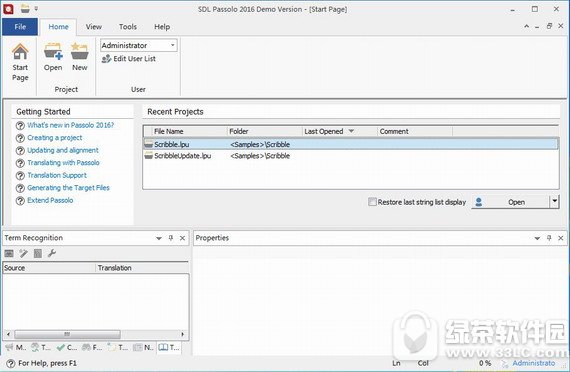Select the 'M..' bottom panel tab
The image size is (570, 372).
(x=16, y=347)
